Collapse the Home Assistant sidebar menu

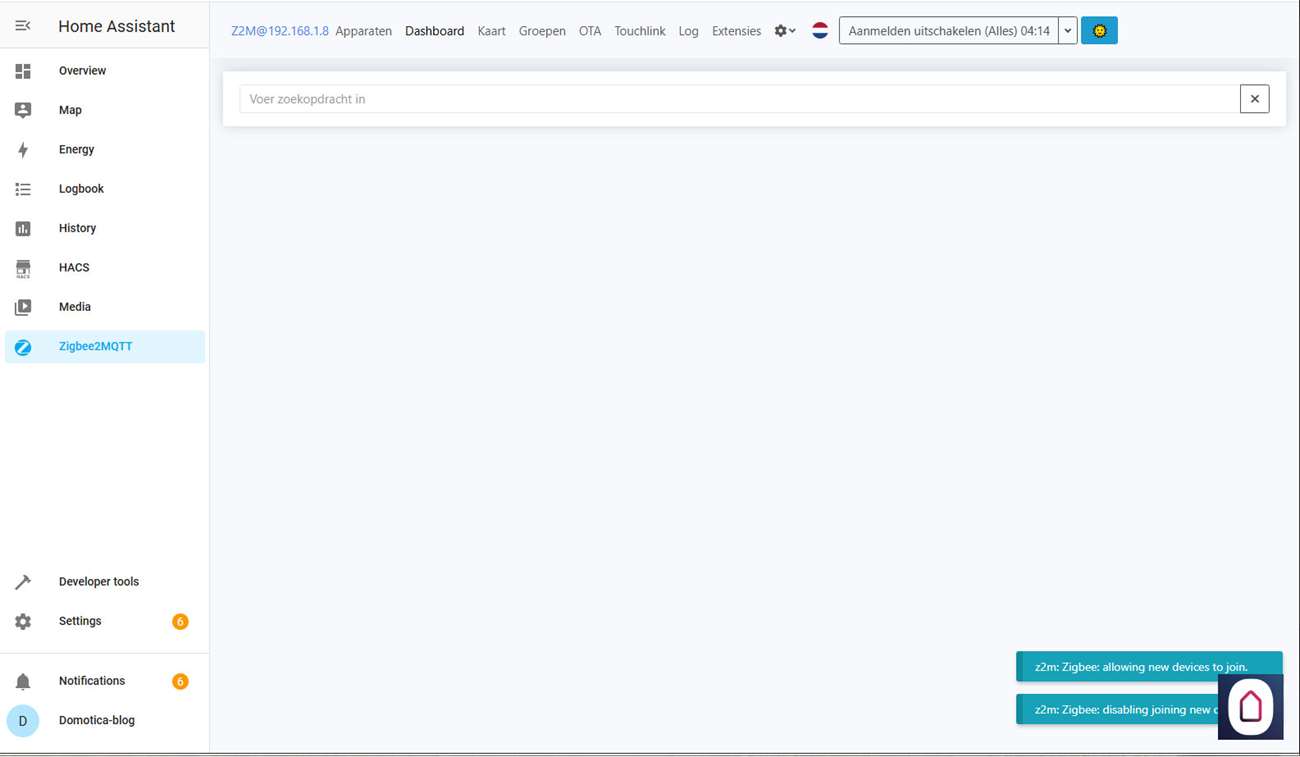(23, 26)
